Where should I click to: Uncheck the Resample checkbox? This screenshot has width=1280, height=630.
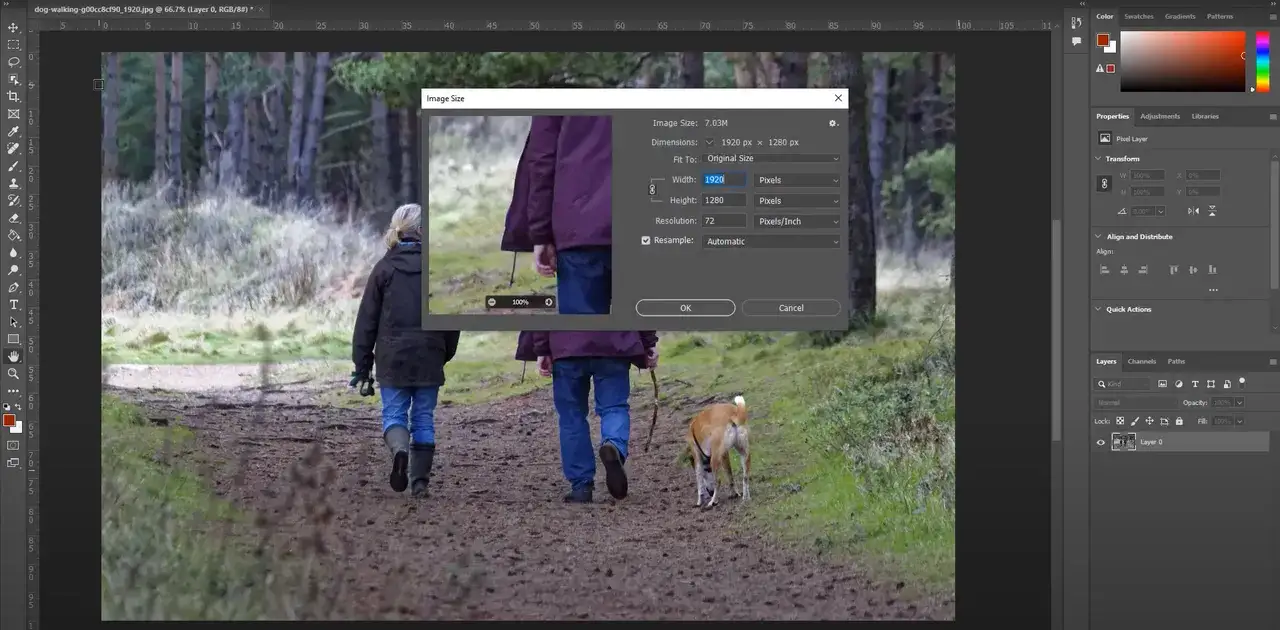[x=646, y=240]
